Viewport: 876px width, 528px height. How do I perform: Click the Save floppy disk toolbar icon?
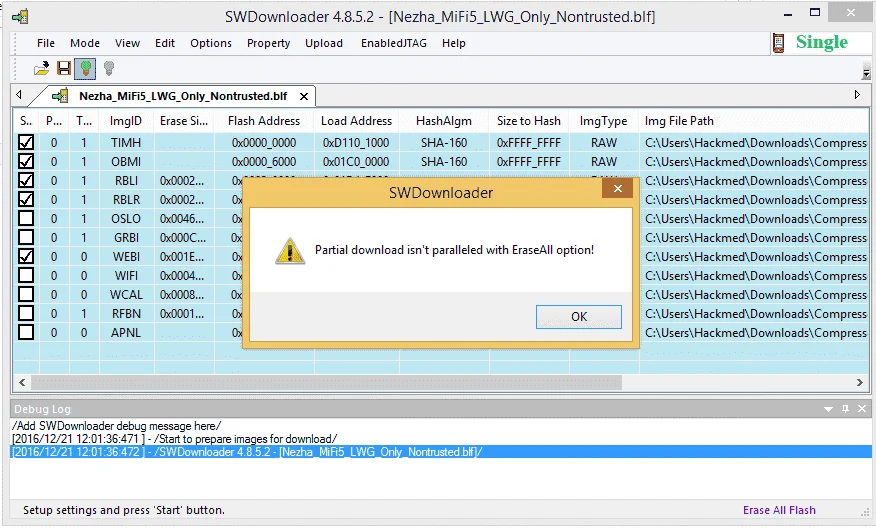click(64, 69)
